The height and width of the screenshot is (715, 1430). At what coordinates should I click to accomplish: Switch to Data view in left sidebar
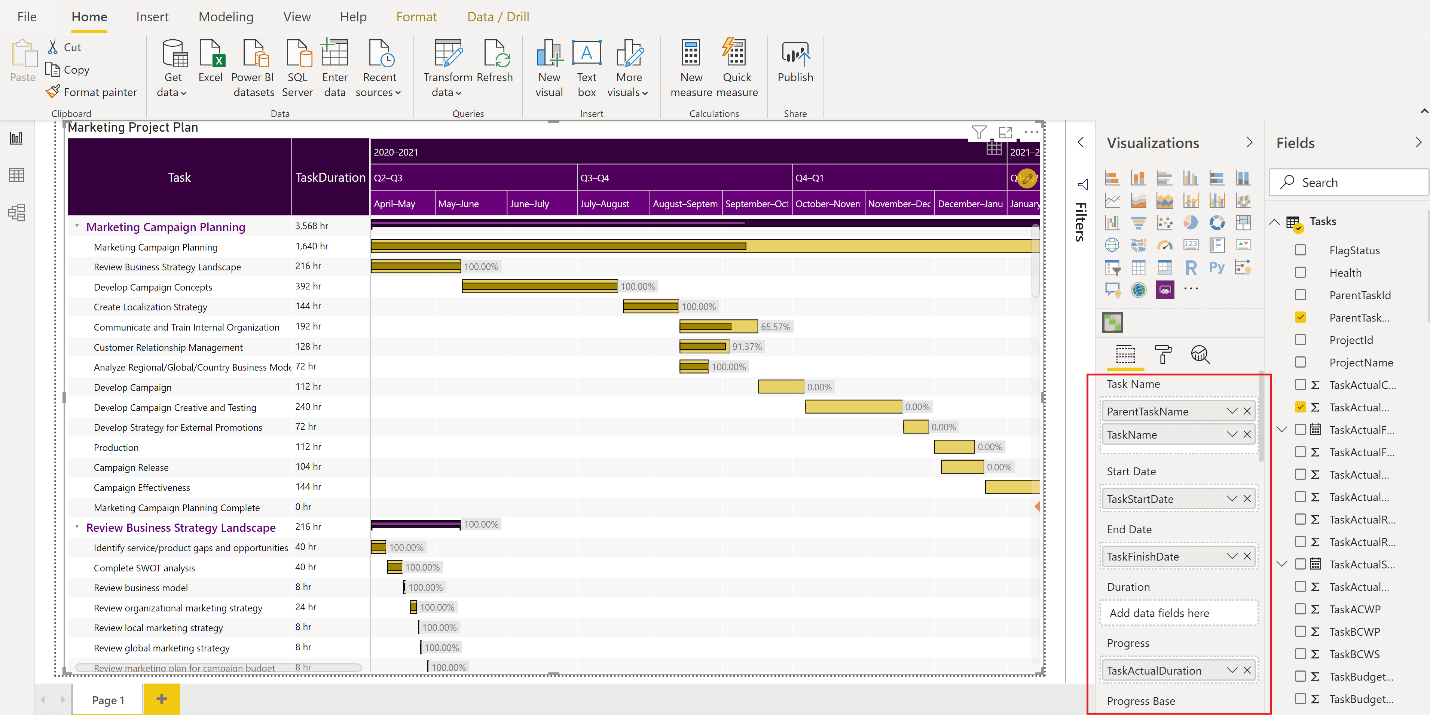pos(16,176)
